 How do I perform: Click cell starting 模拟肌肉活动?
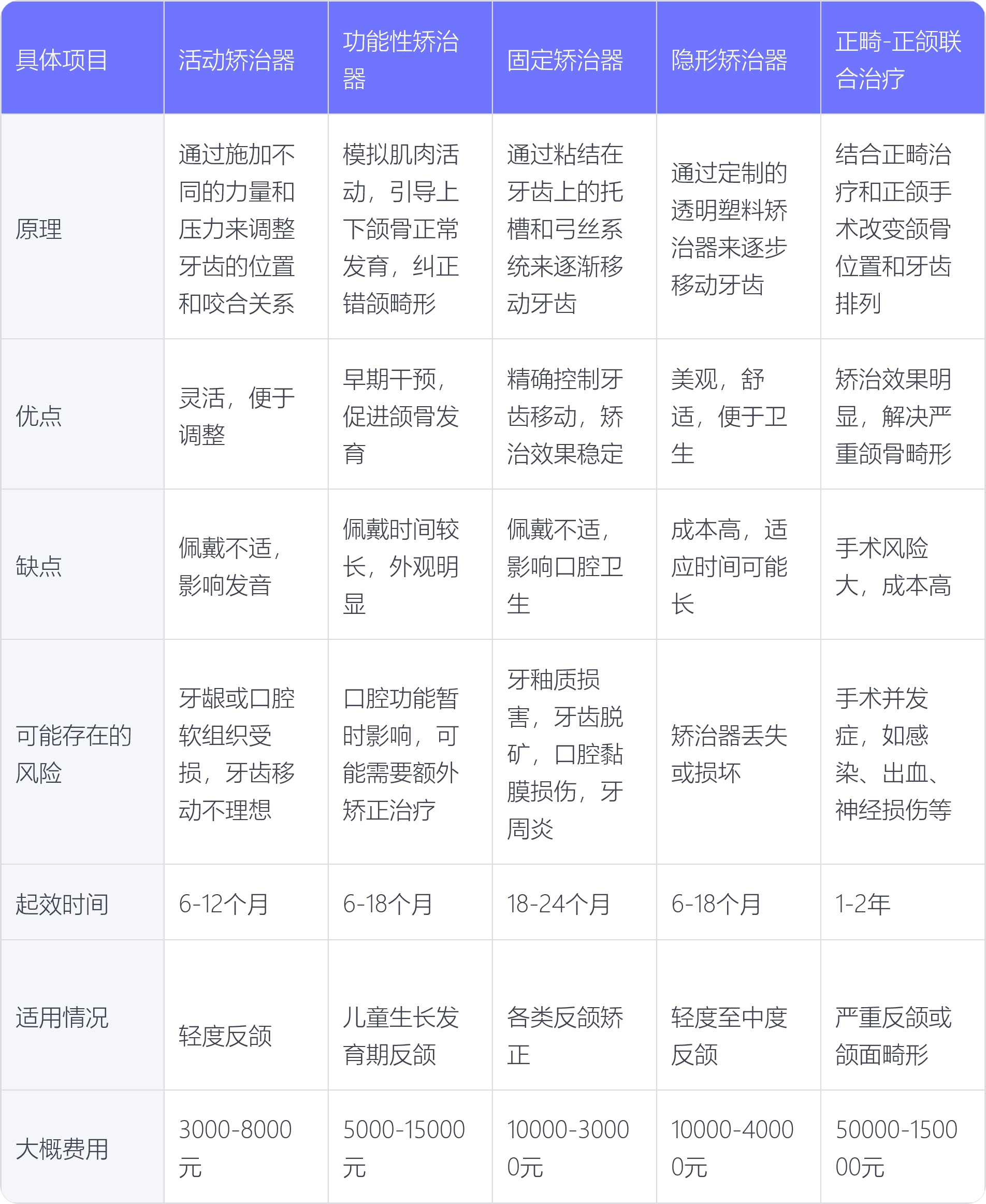pos(410,227)
